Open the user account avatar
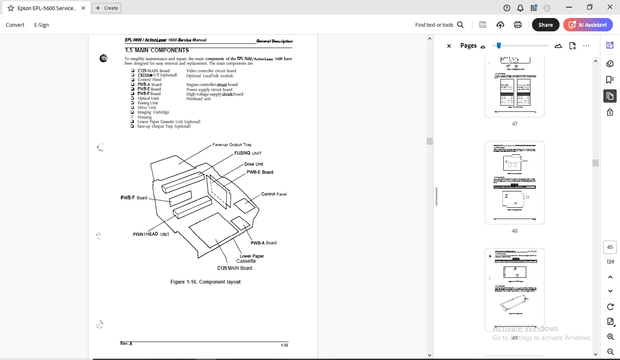This screenshot has width=620, height=360. (547, 8)
